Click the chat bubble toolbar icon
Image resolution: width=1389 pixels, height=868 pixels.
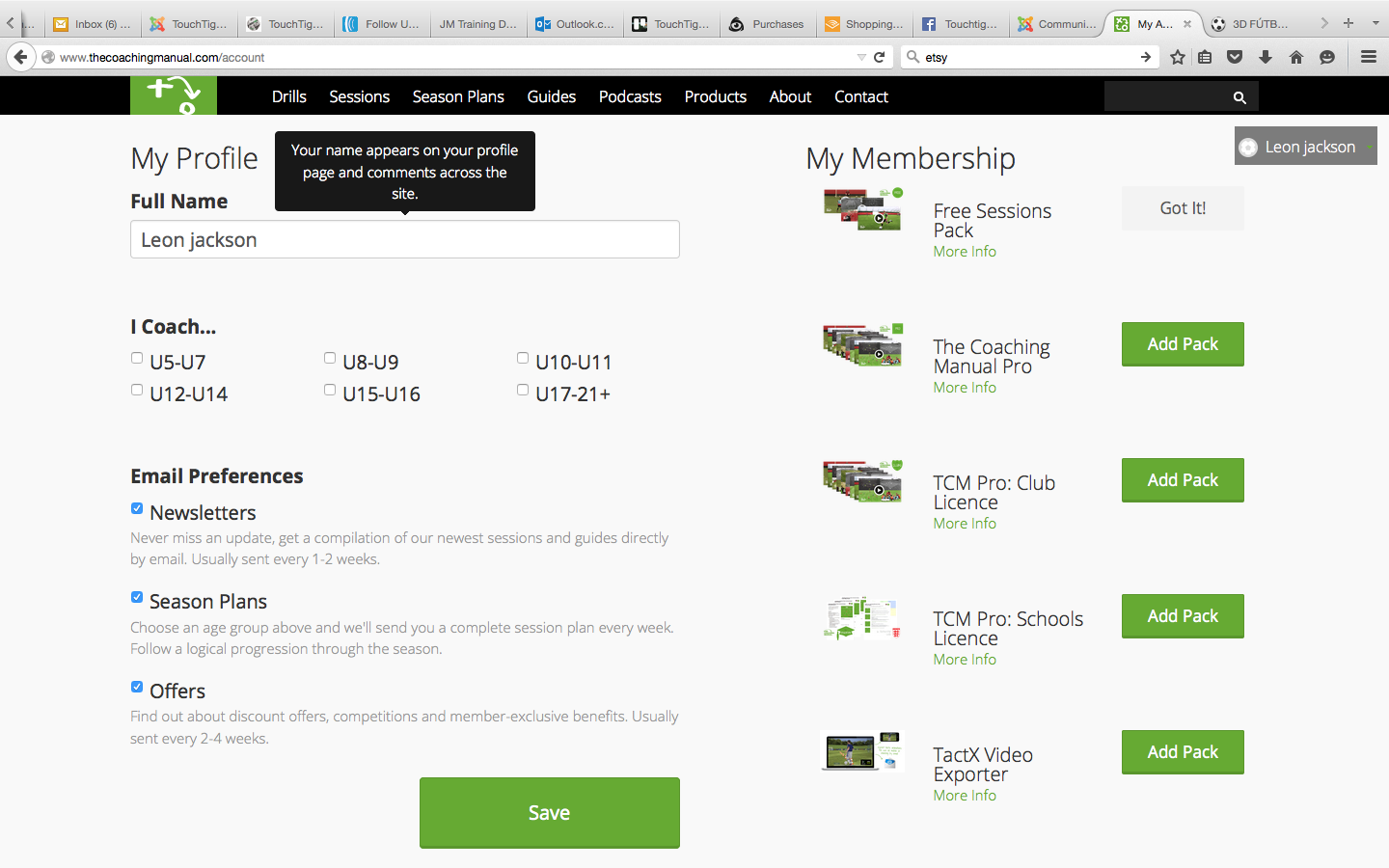coord(1327,57)
